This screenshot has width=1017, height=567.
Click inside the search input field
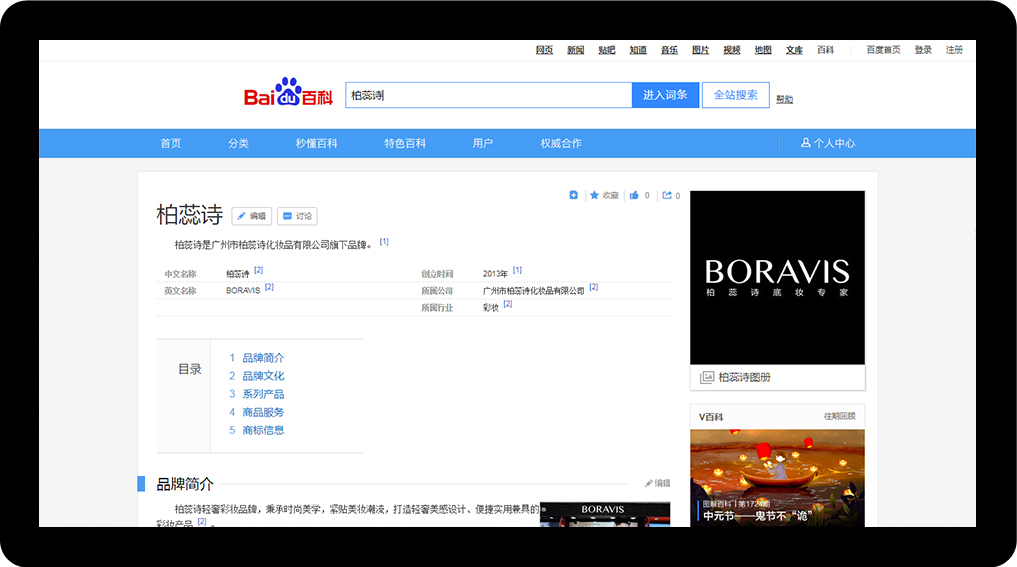[488, 95]
